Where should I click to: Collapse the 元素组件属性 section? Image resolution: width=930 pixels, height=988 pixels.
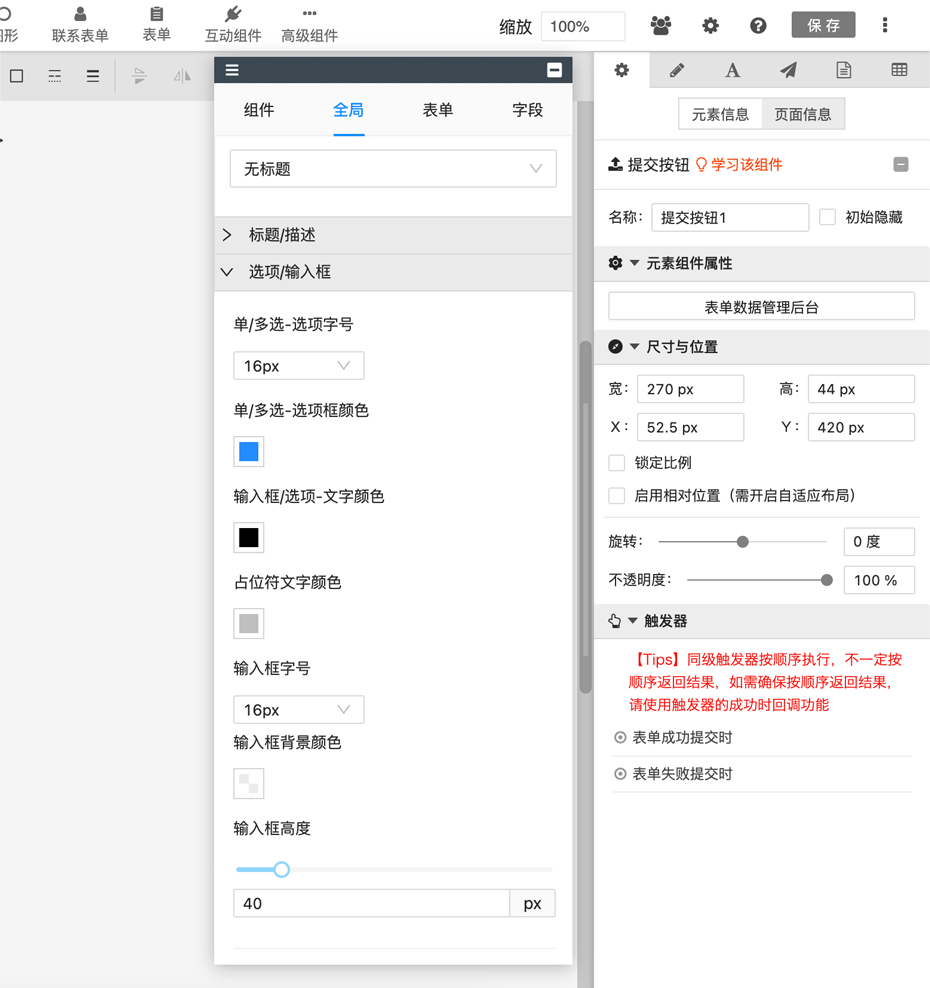click(x=634, y=263)
